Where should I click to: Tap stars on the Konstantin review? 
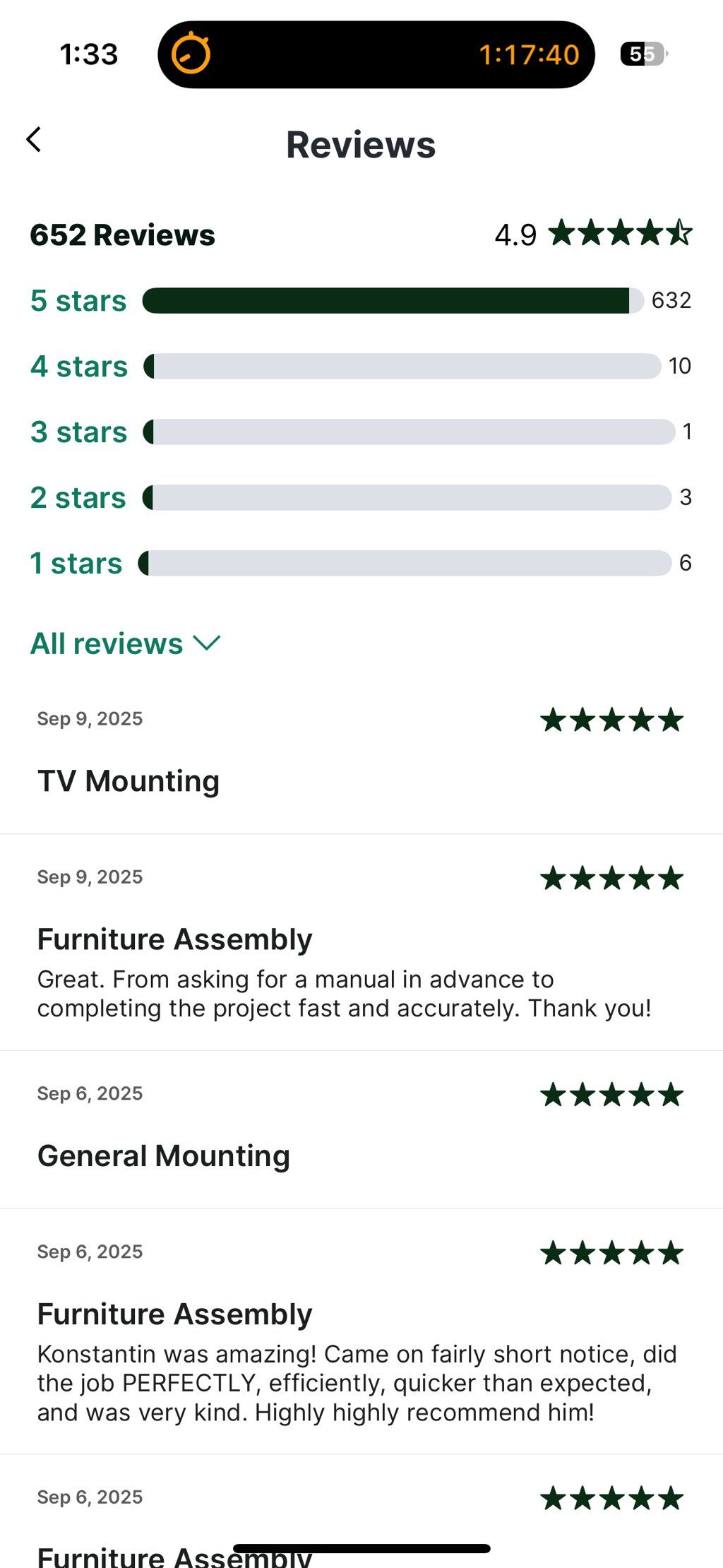pos(611,1254)
